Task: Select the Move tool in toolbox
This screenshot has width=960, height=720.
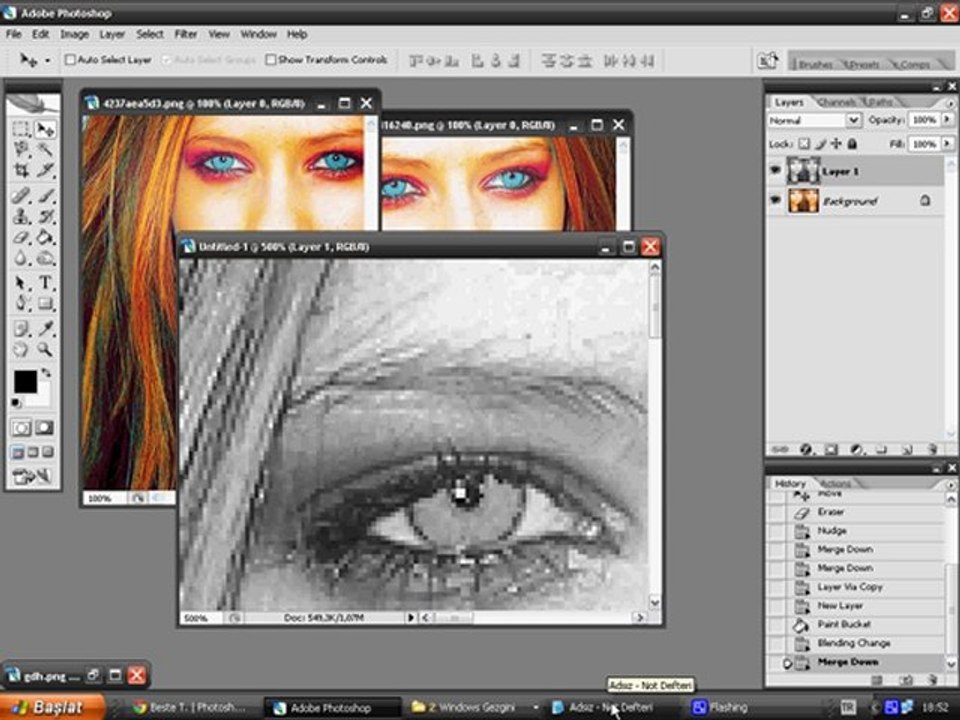Action: point(45,129)
